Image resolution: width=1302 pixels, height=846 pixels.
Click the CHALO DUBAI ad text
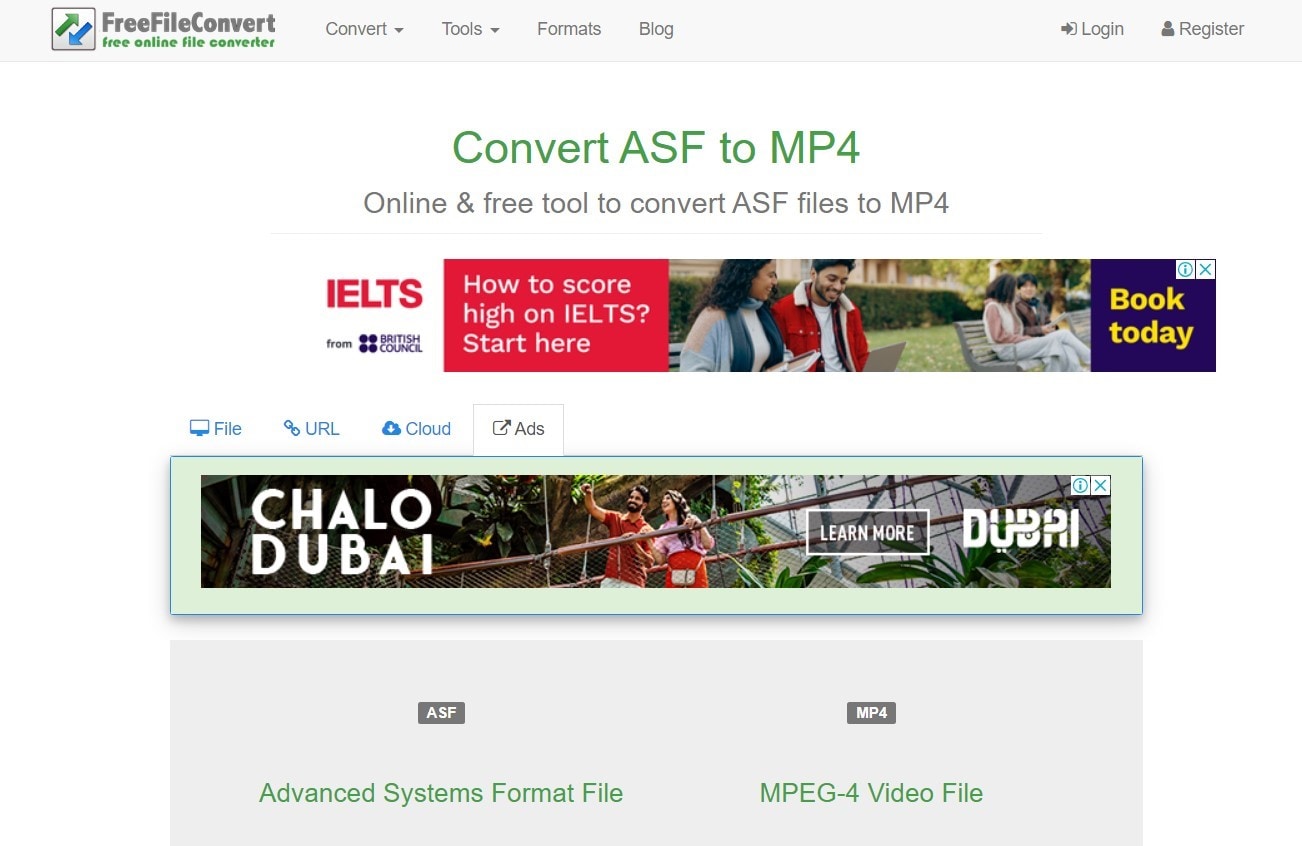click(342, 532)
